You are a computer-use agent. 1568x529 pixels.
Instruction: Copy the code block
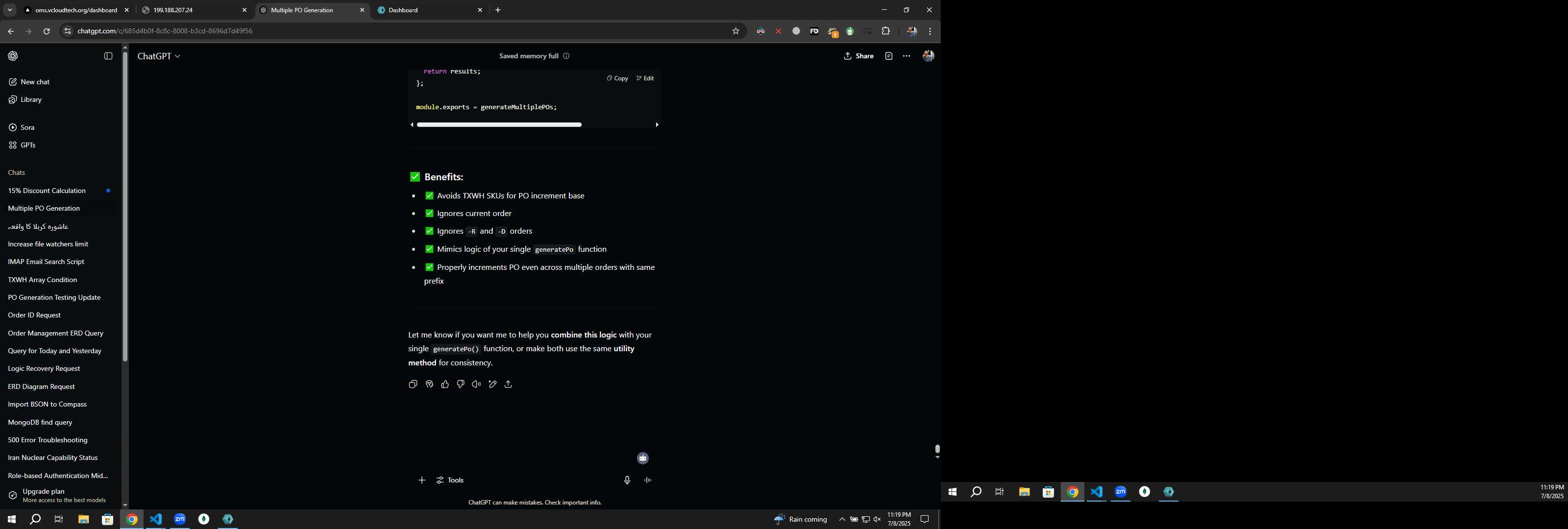[x=617, y=78]
